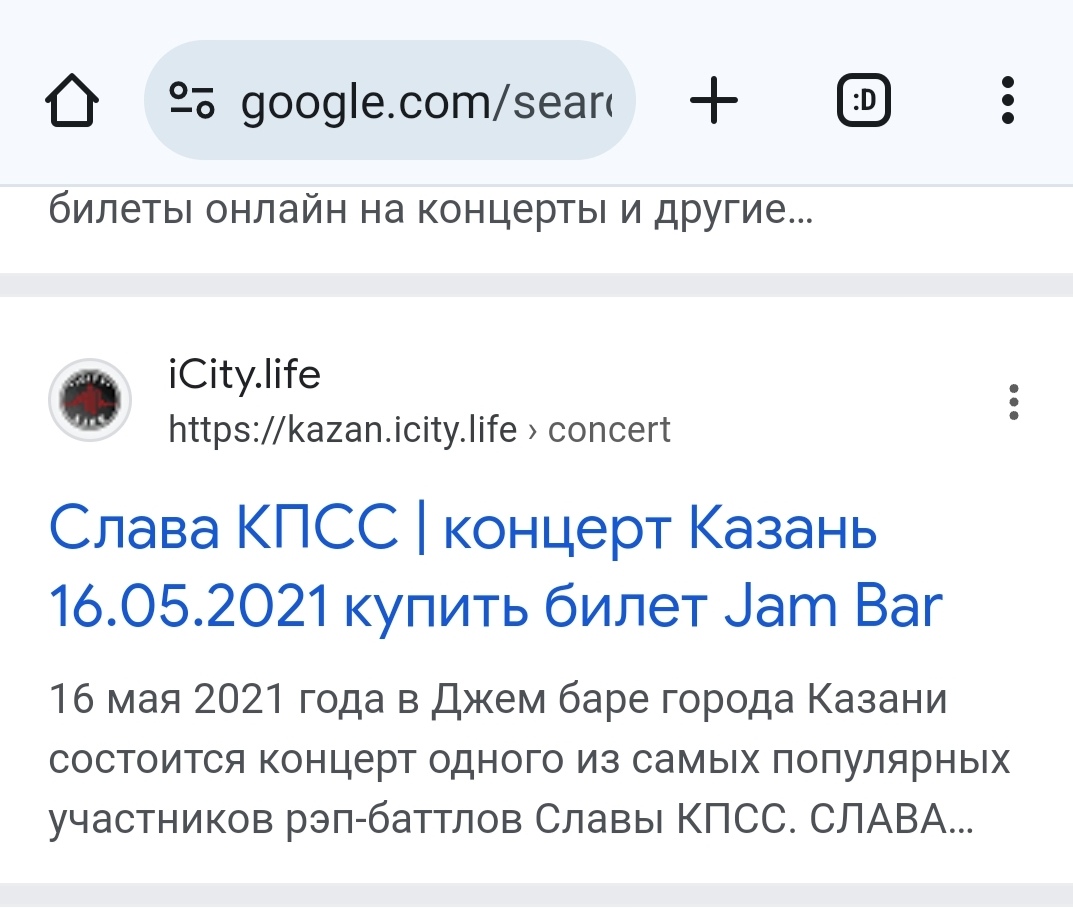Open site settings icon in address bar
Screen dimensions: 1073x912
click(192, 100)
